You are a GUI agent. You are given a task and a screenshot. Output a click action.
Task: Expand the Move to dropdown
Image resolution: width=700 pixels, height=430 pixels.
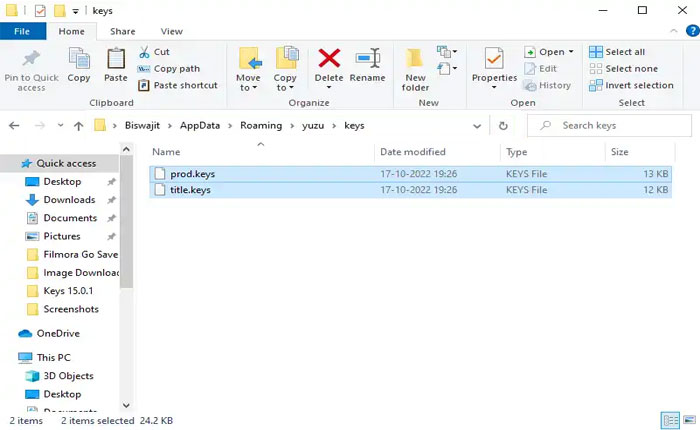click(x=248, y=88)
